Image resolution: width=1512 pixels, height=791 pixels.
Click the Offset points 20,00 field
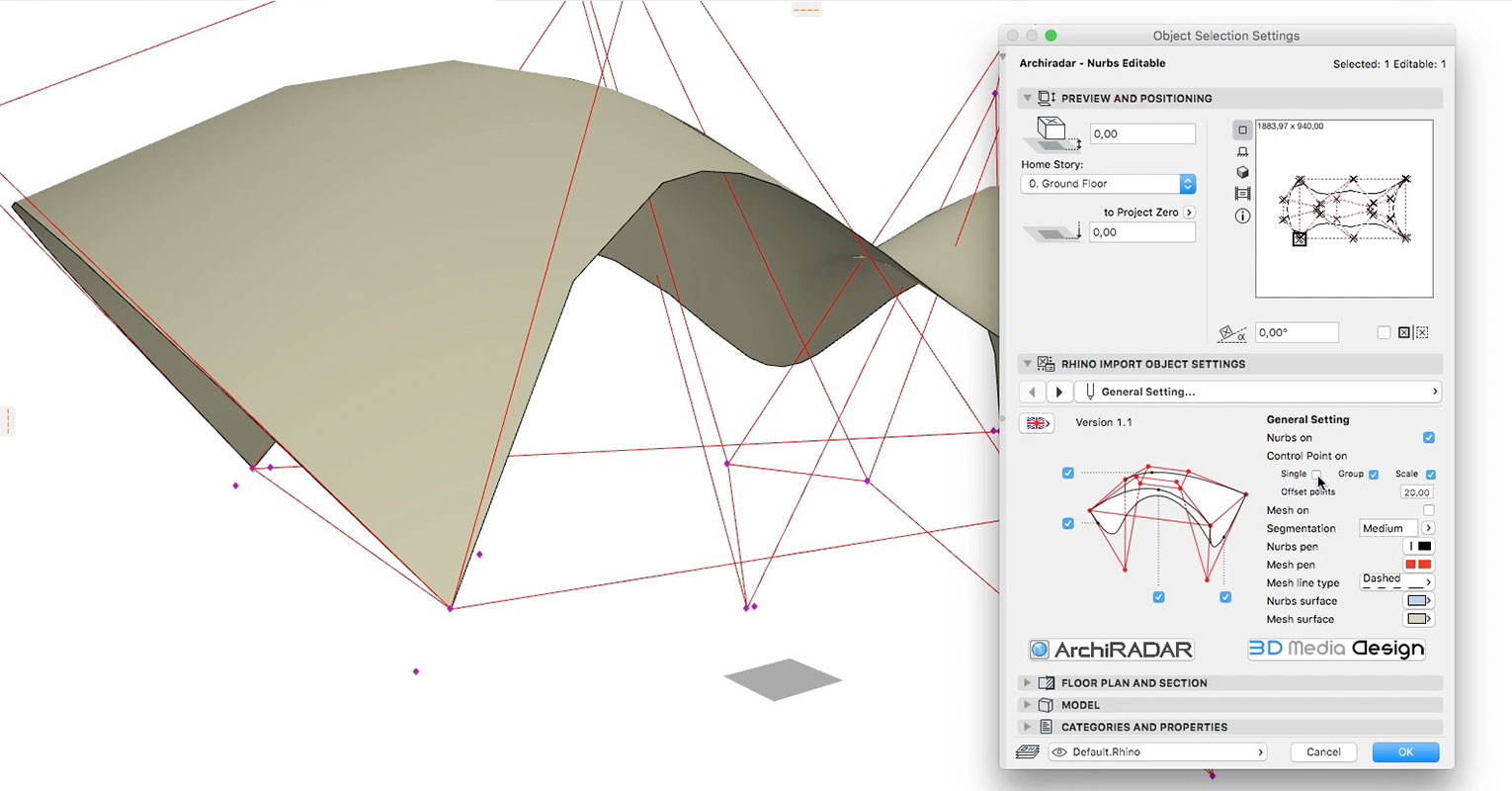pos(1417,492)
